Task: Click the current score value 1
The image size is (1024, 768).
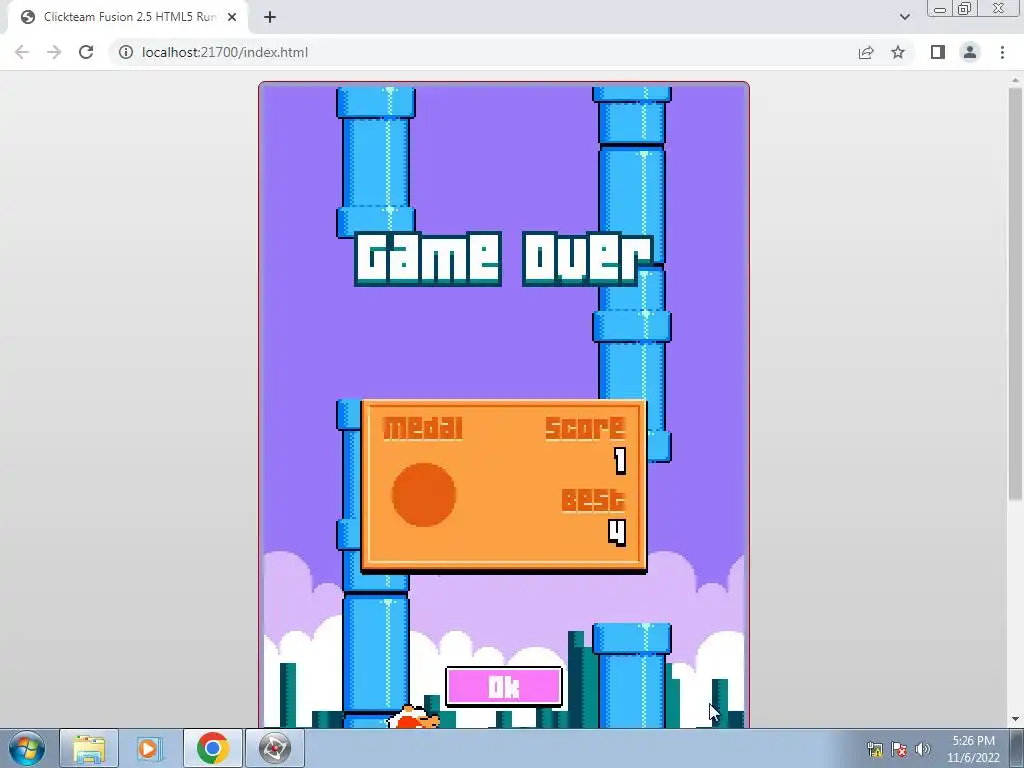Action: 620,461
